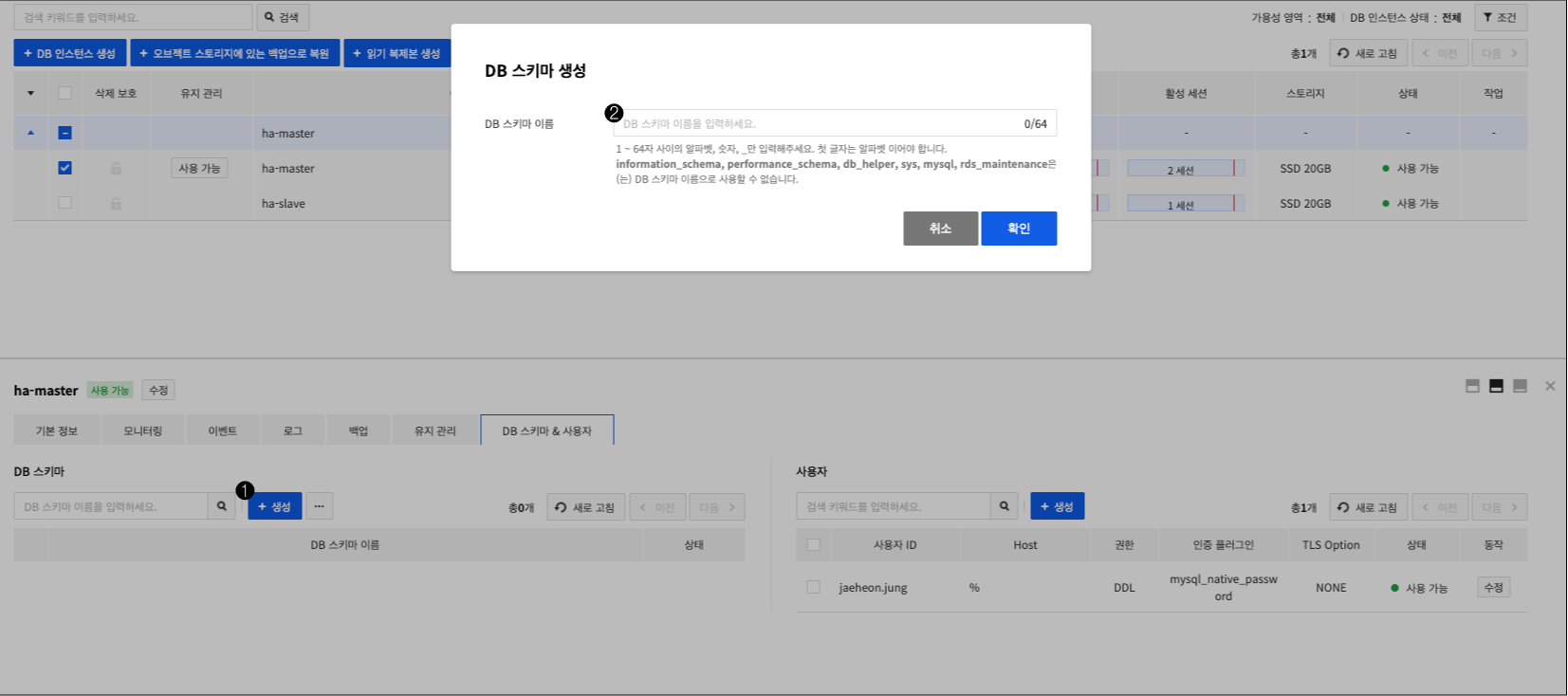
Task: Click the 활성 세션 column header
Action: pos(1186,93)
